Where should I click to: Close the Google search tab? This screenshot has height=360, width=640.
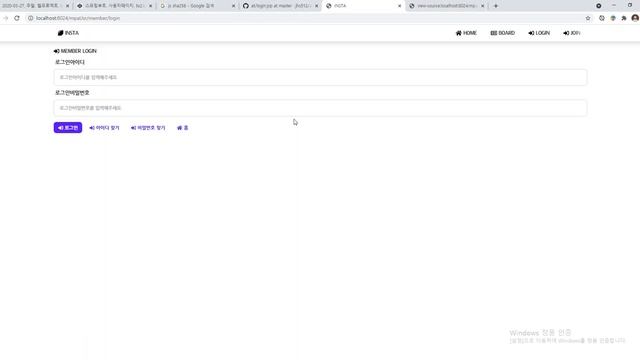pyautogui.click(x=233, y=6)
